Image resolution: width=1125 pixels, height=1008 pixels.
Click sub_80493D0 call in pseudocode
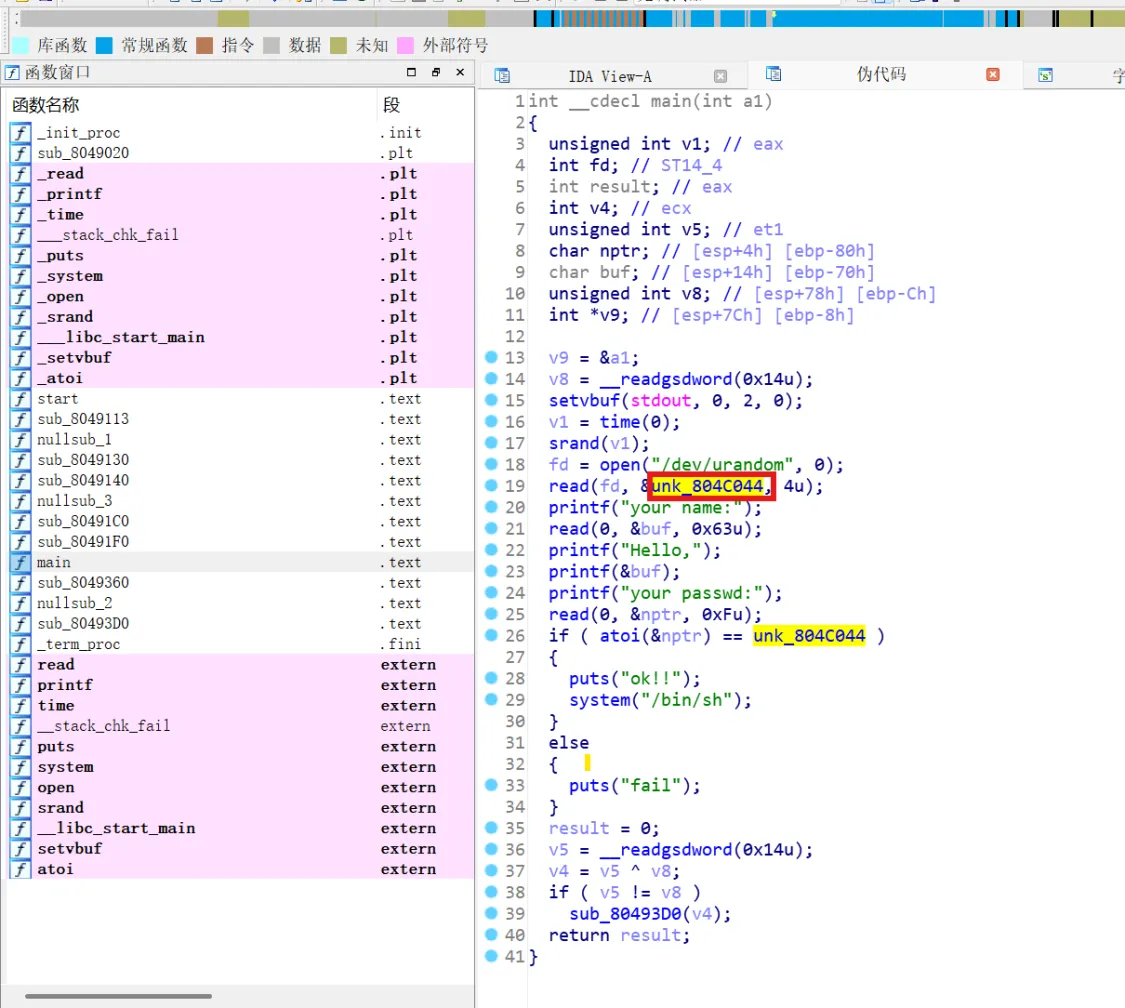(x=626, y=914)
